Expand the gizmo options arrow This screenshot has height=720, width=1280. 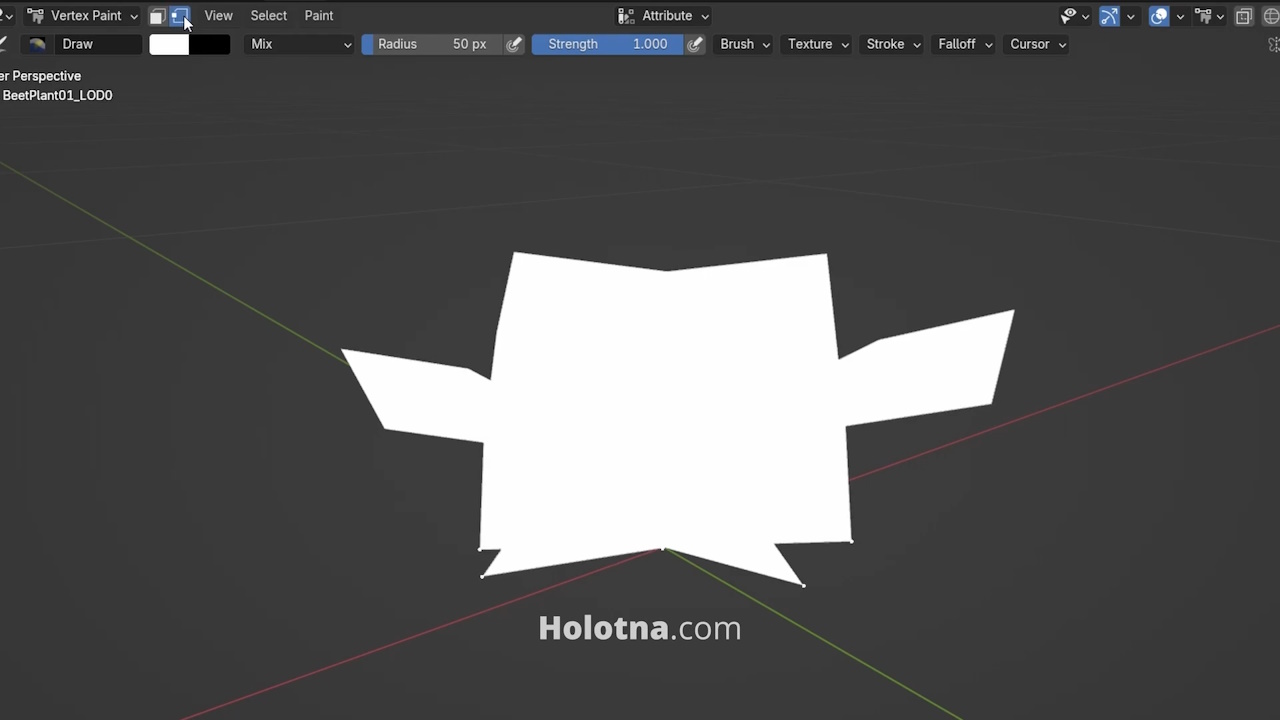[1131, 16]
